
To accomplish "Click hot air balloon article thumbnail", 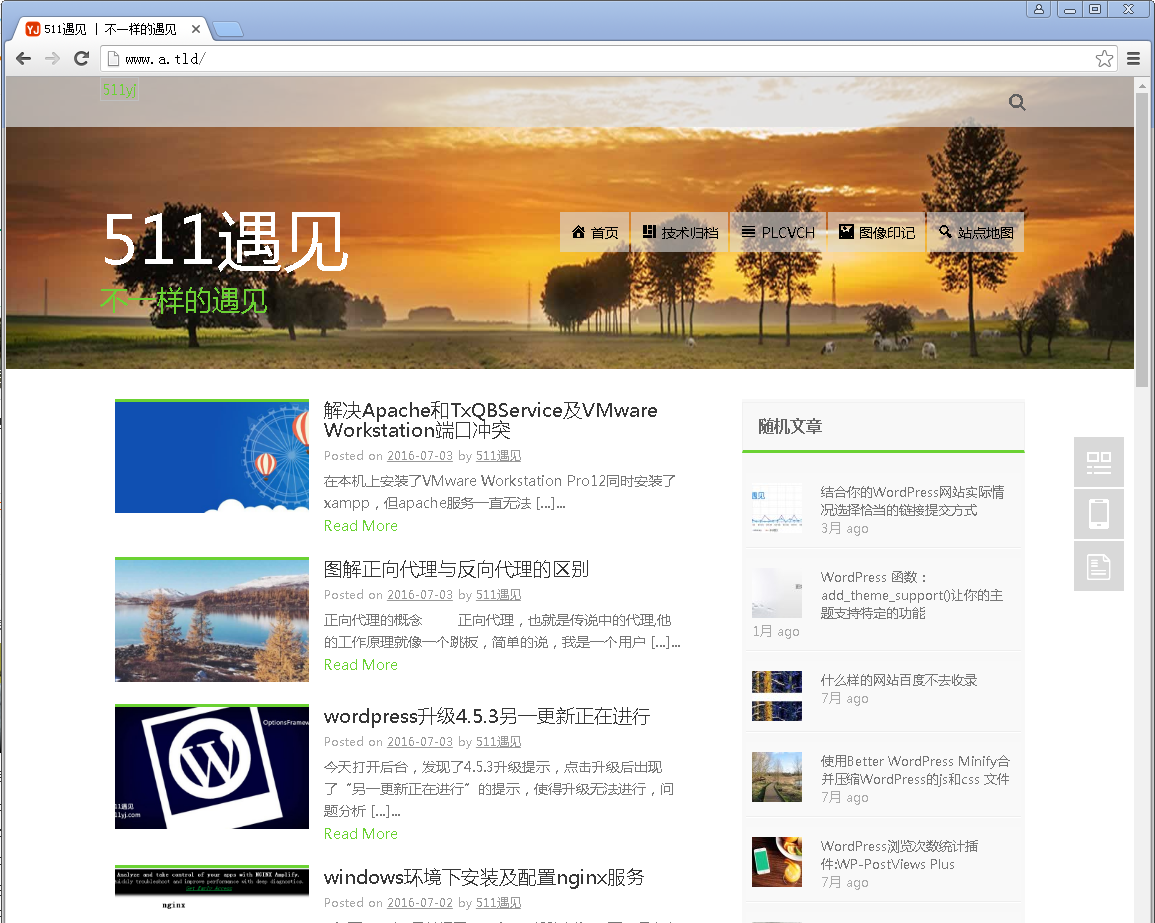I will pyautogui.click(x=212, y=456).
